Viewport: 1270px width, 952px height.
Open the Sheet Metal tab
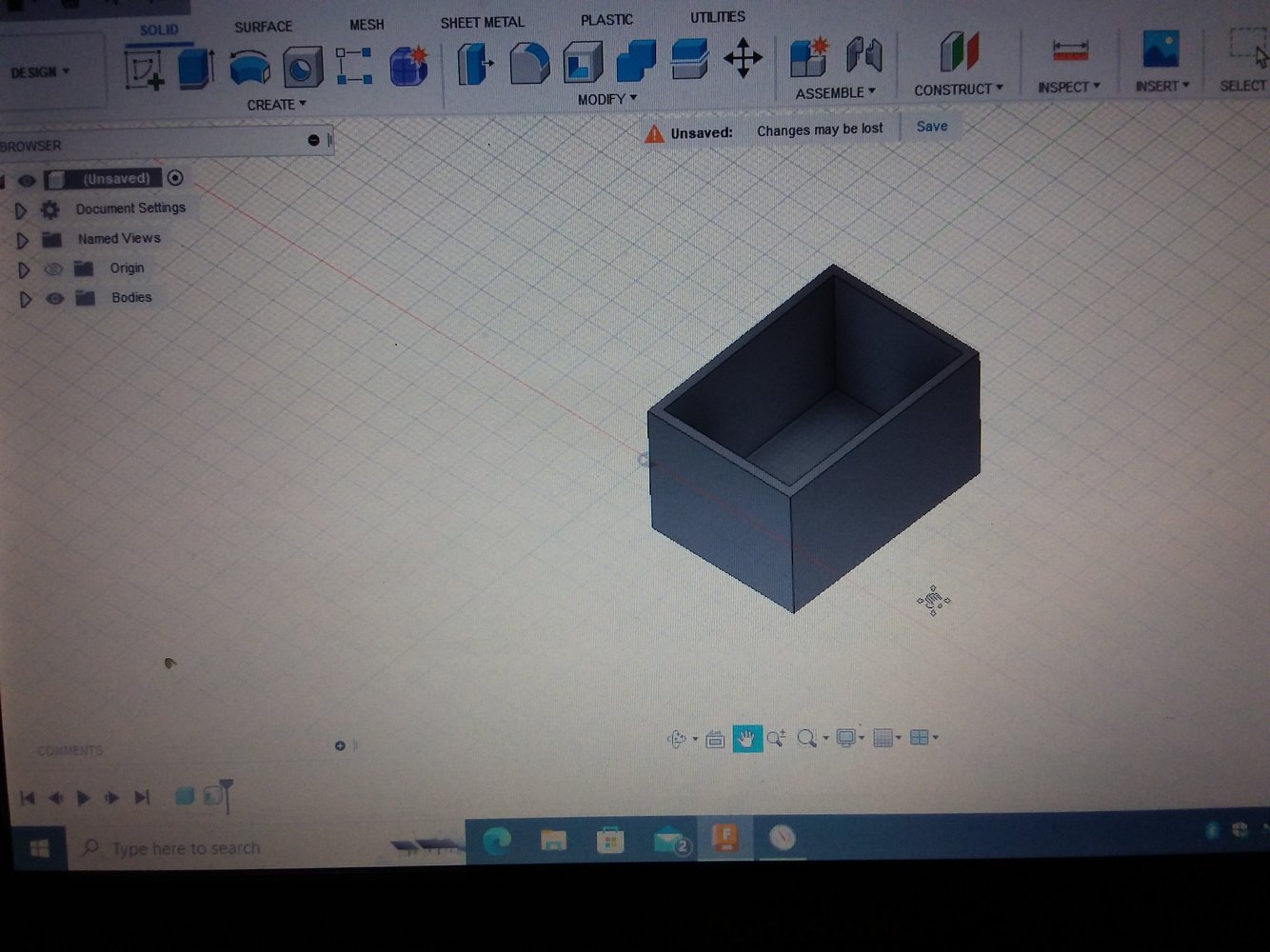coord(482,22)
